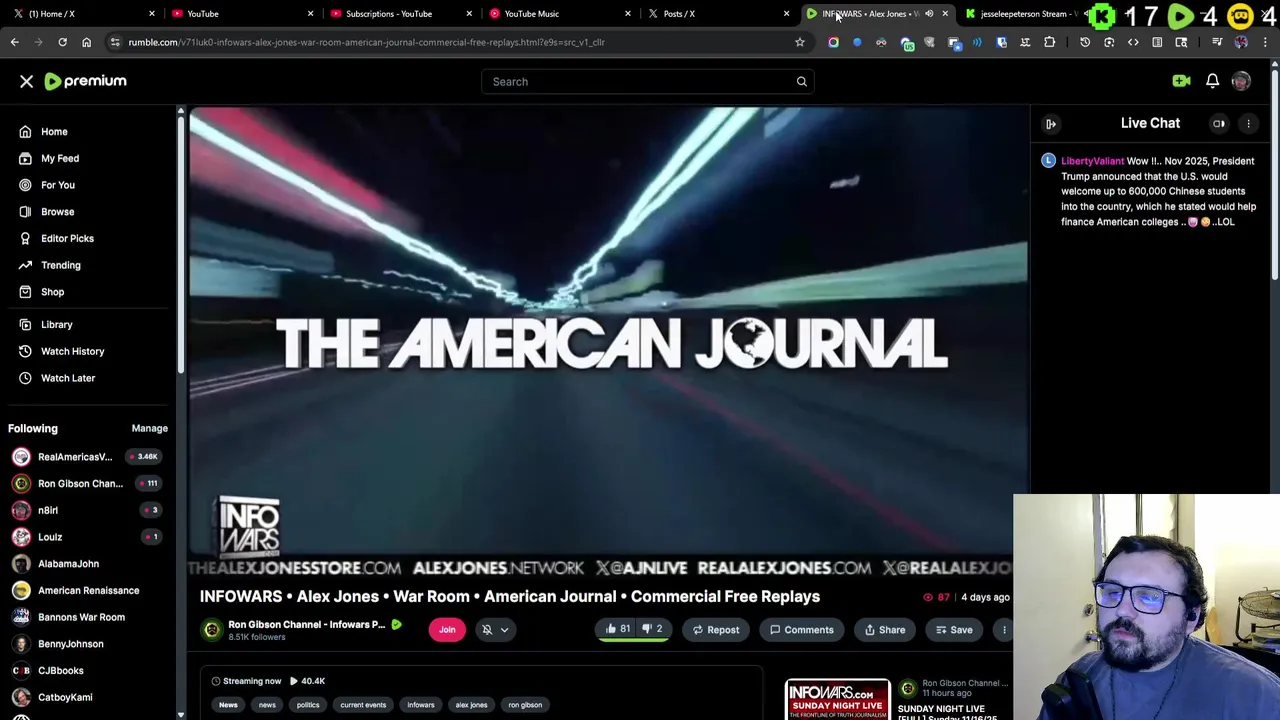1280x720 pixels.
Task: Open Louiz in the Following list
Action: 50,537
